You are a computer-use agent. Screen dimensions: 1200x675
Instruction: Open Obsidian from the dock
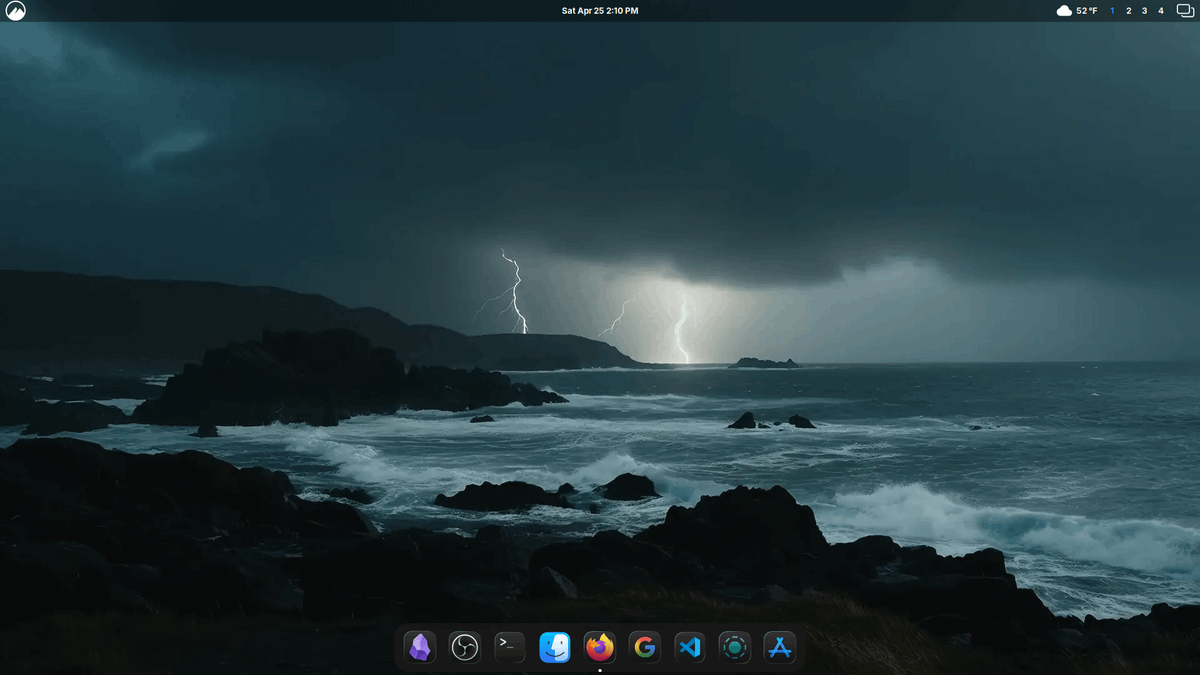point(420,647)
